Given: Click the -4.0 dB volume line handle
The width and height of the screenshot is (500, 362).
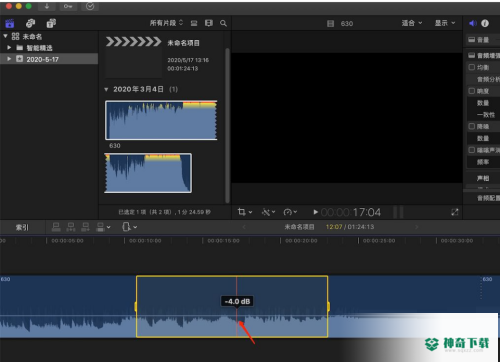Looking at the screenshot, I should coord(237,315).
